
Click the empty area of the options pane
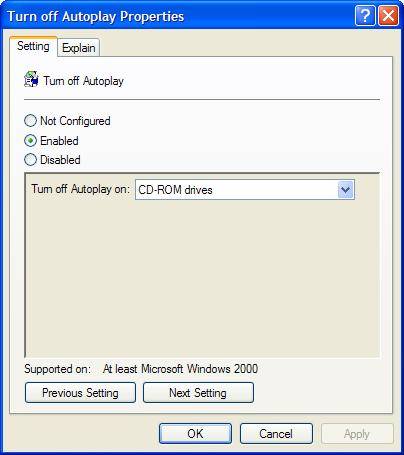coord(202,278)
